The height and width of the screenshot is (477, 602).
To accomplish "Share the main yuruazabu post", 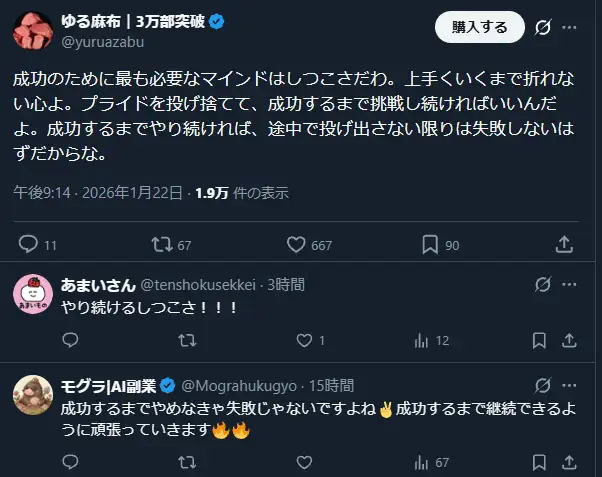I will tap(564, 244).
